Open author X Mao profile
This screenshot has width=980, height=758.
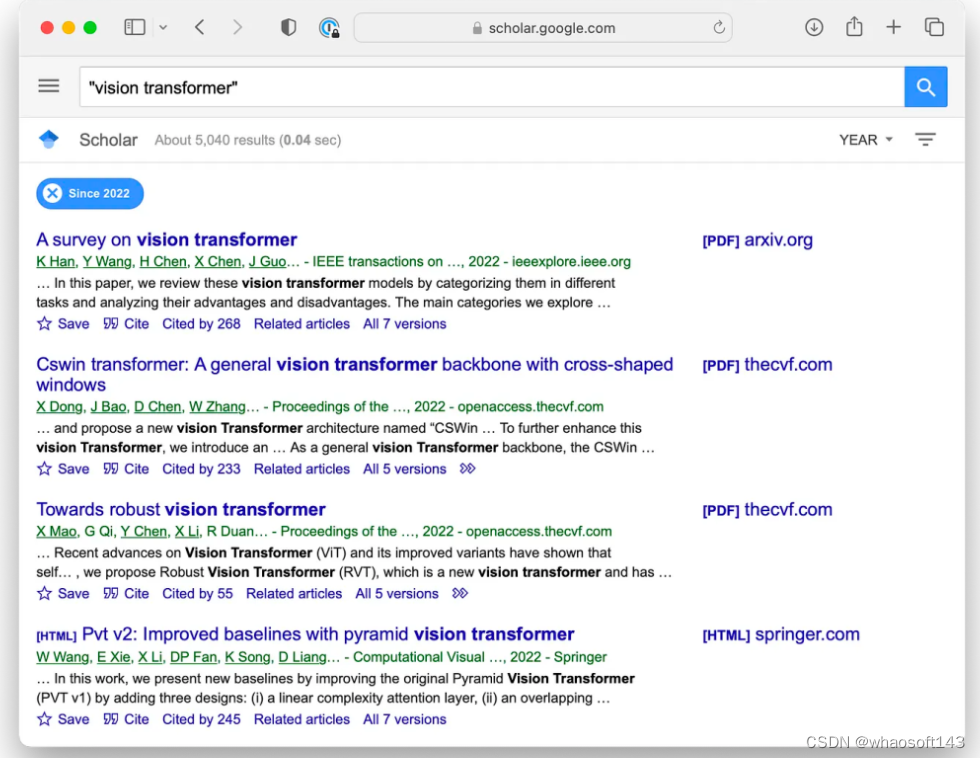pos(56,531)
